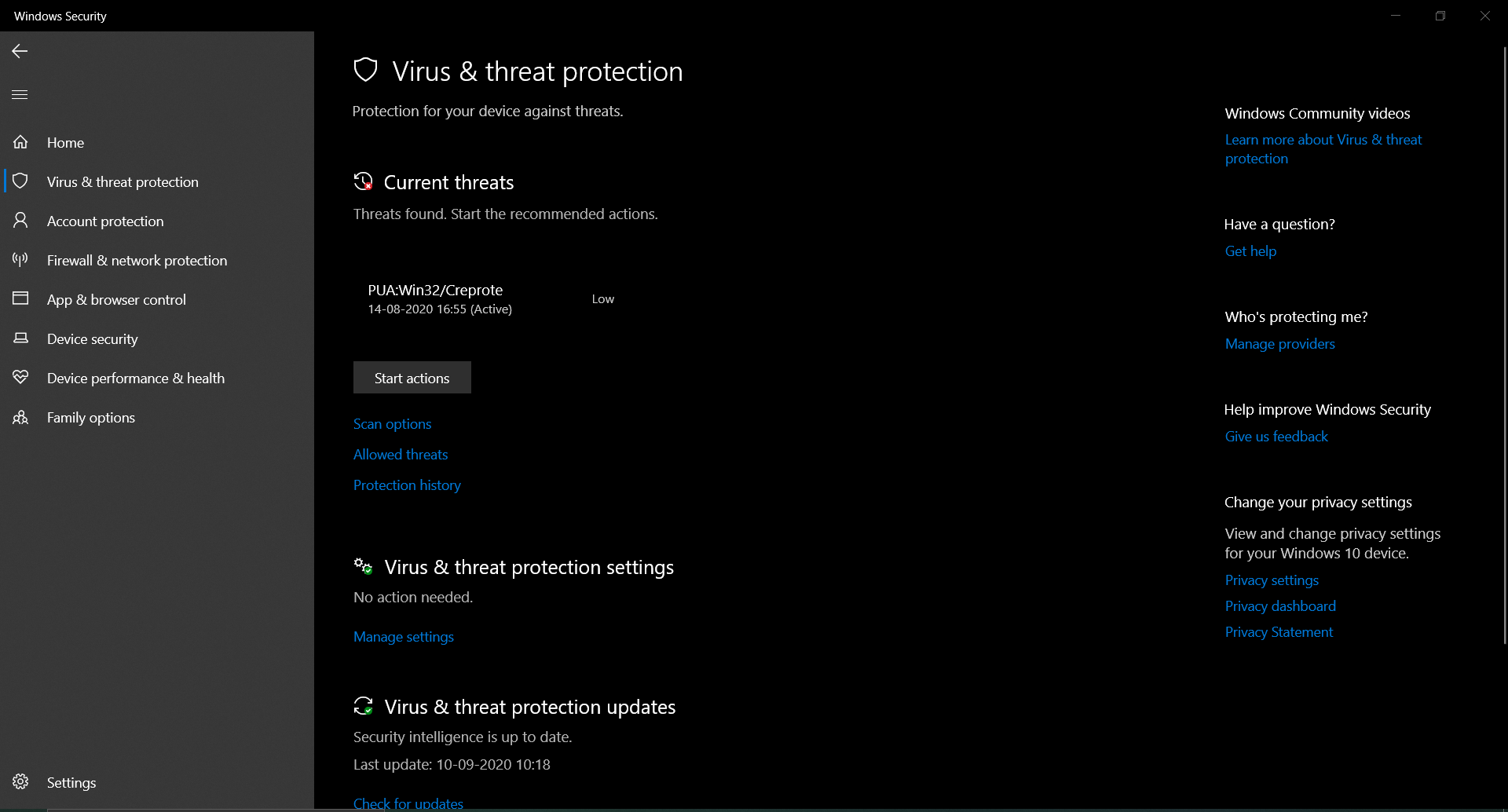View Protection history
1508x812 pixels.
point(407,485)
